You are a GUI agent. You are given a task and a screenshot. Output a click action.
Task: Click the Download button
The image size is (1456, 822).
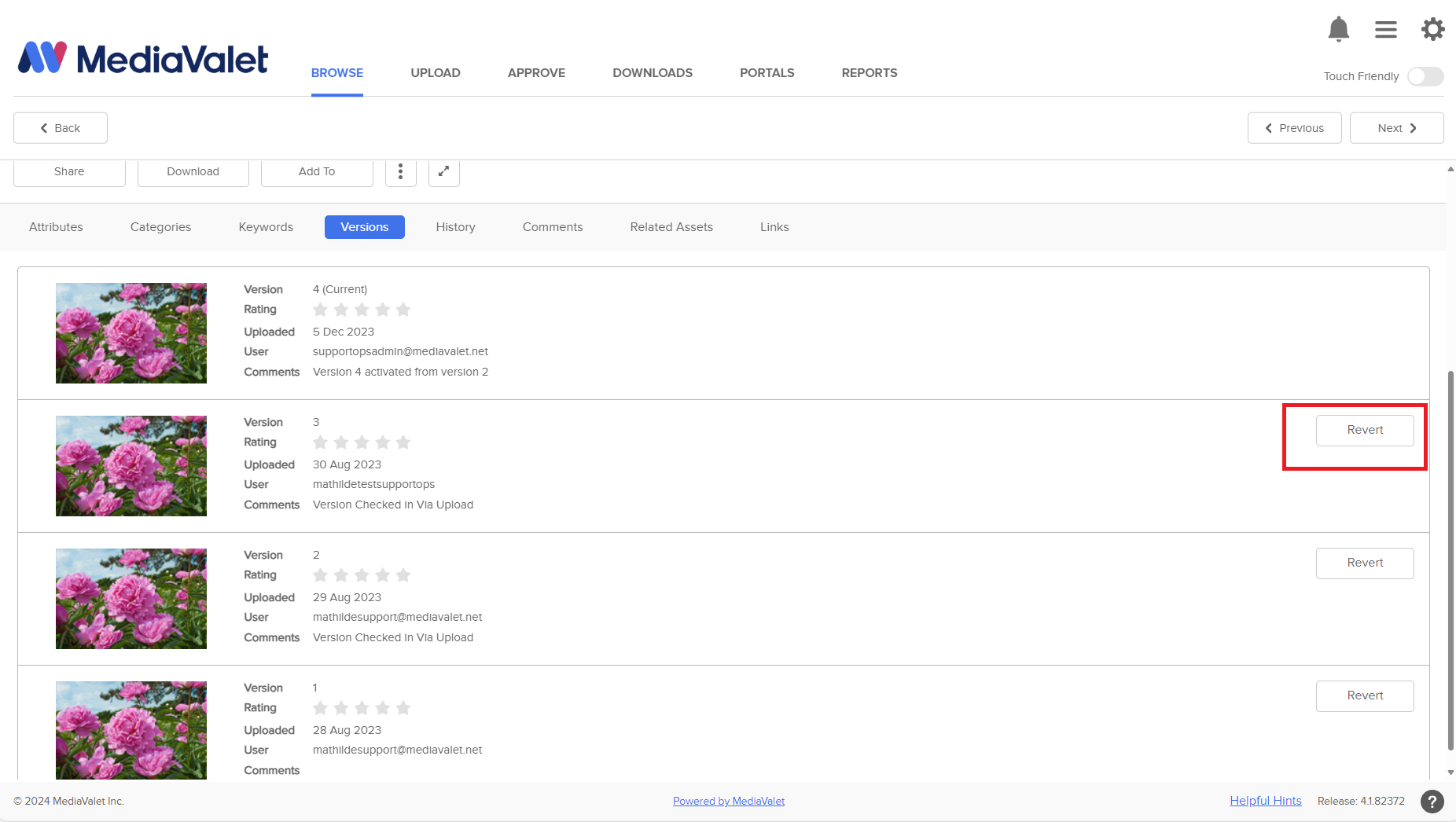coord(193,171)
